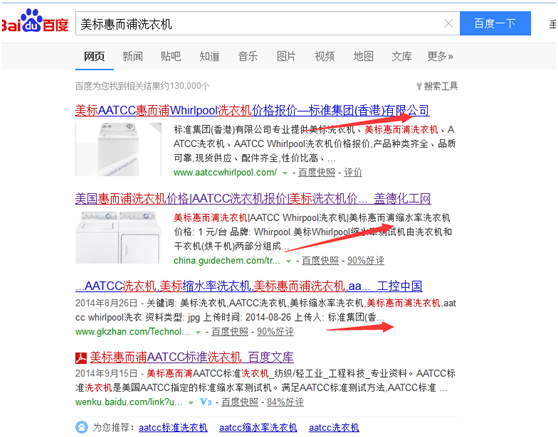Expand arrow next to www.gkzhan.com
The height and width of the screenshot is (437, 558).
198,332
